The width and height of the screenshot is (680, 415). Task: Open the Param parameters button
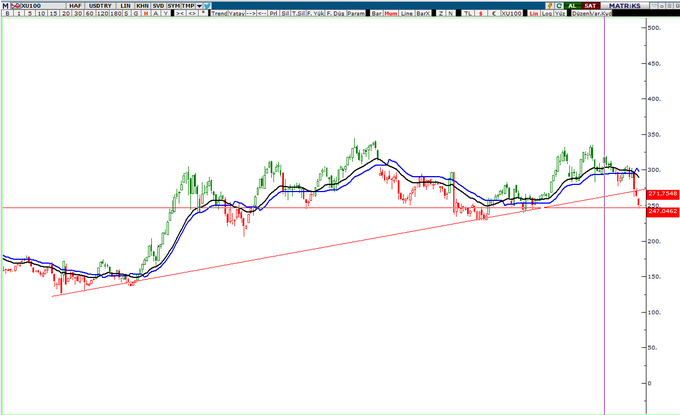click(356, 13)
